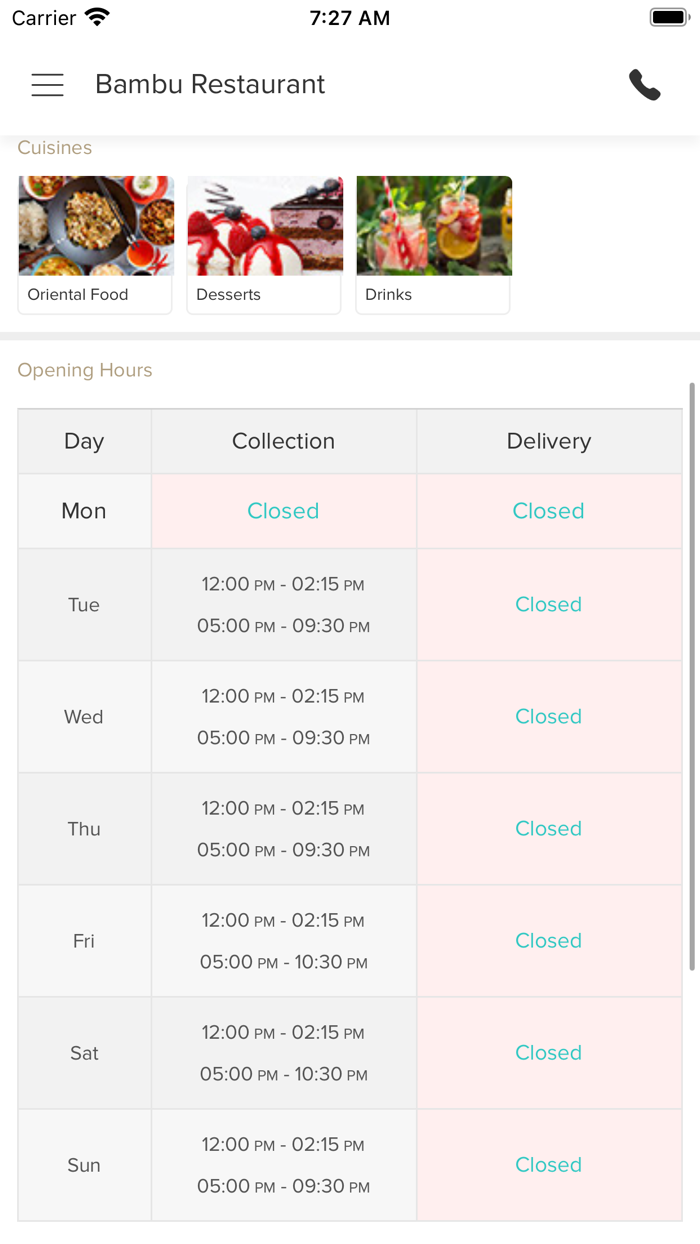The width and height of the screenshot is (700, 1244).
Task: Tap Monday's Closed collection cell
Action: [283, 511]
